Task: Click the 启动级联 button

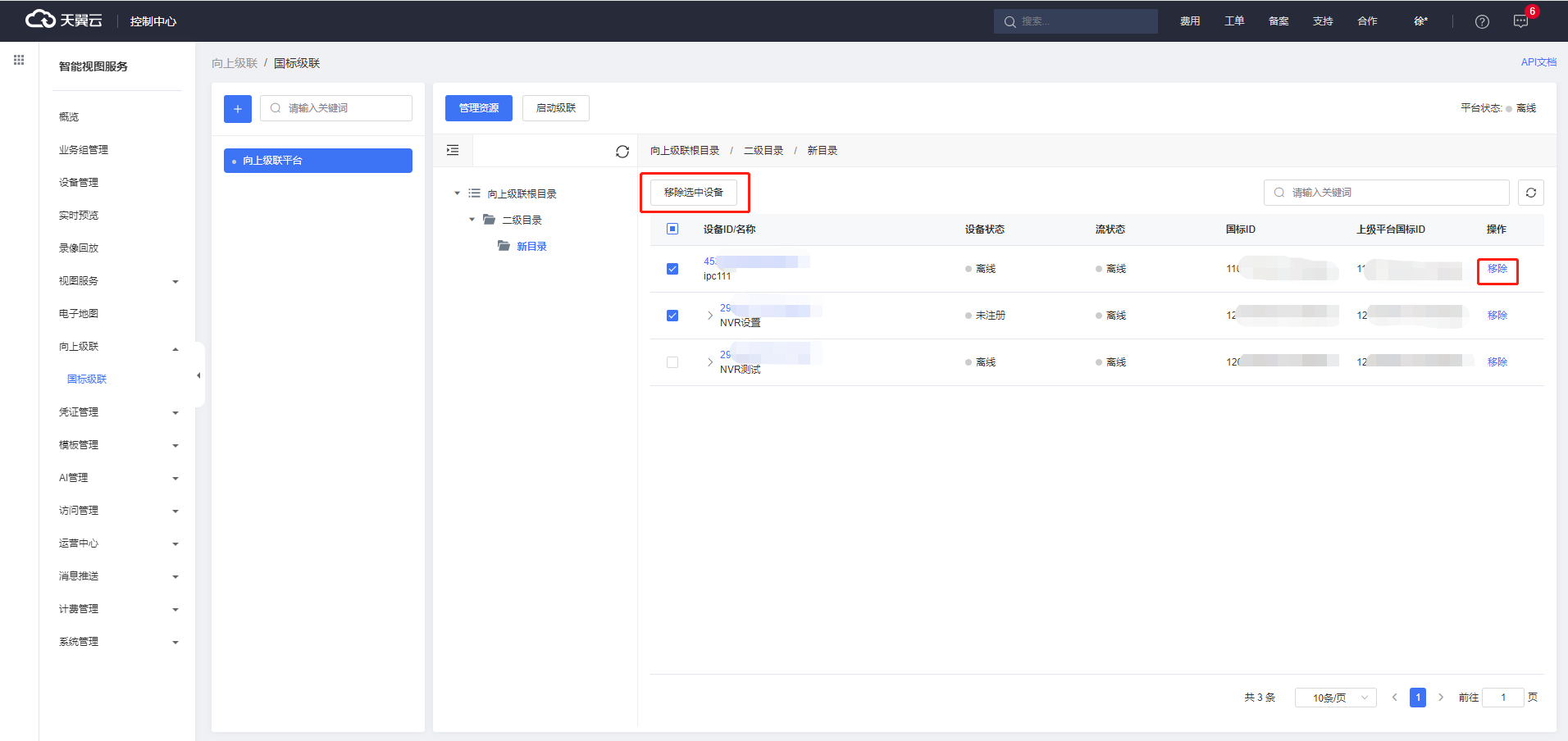Action: click(555, 108)
